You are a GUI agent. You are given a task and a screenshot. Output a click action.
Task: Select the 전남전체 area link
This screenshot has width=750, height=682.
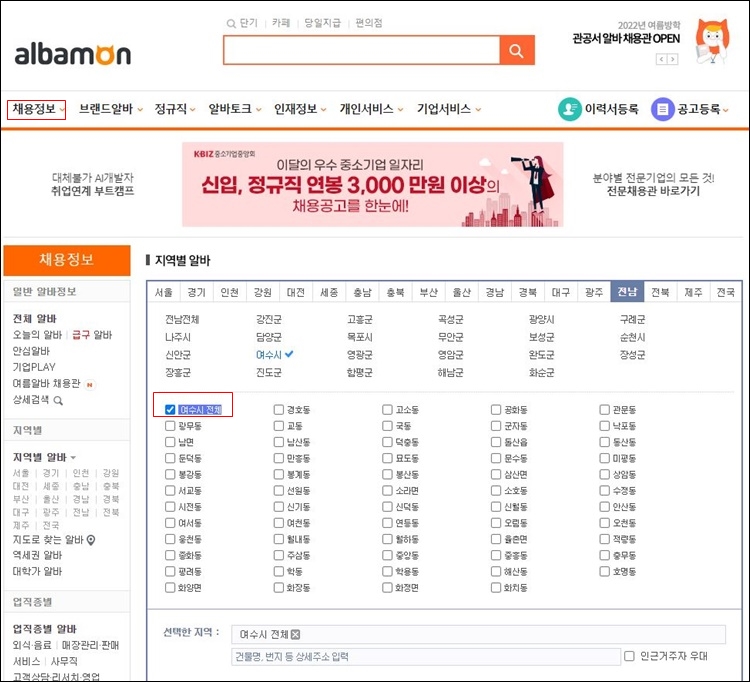coord(182,319)
